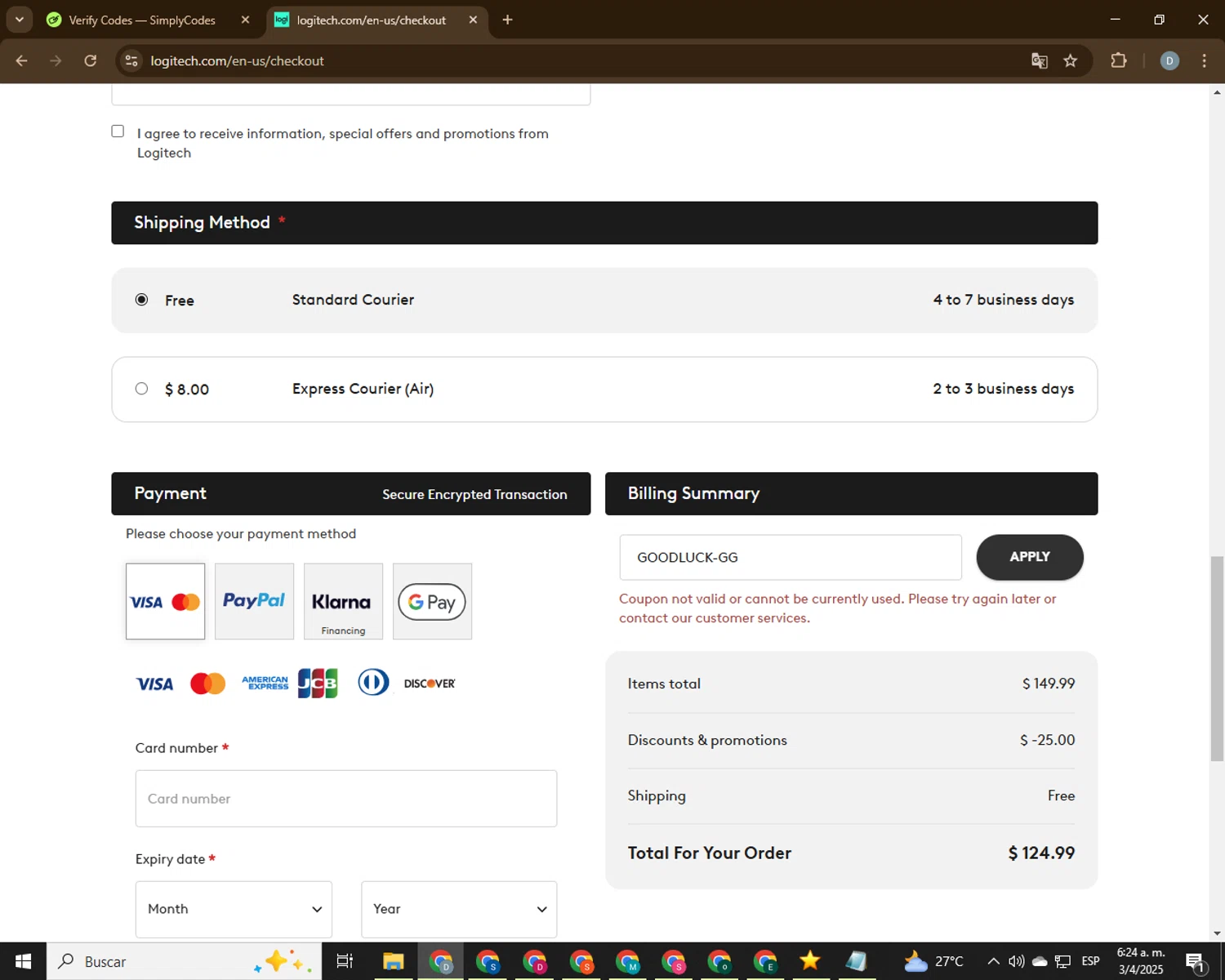1225x980 pixels.
Task: Click the coupon not valid error message
Action: coord(838,608)
